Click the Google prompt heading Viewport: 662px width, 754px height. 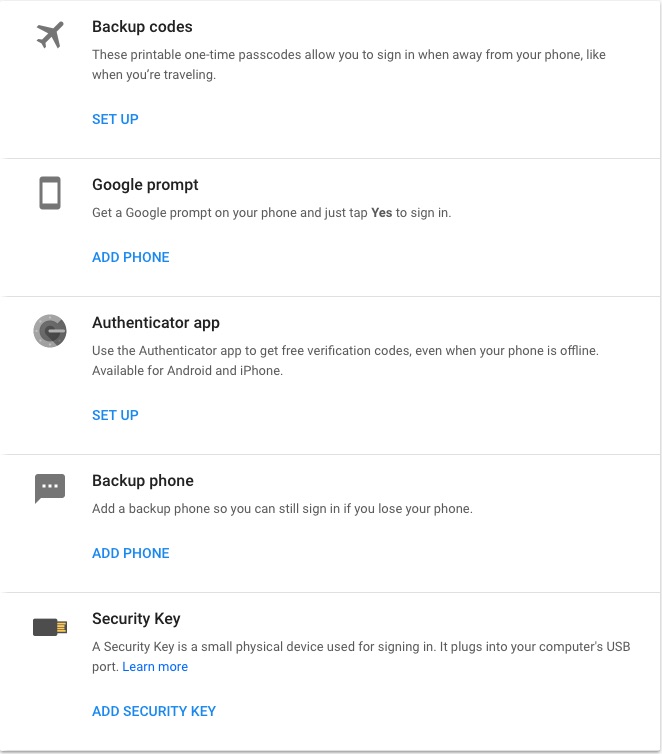click(x=145, y=185)
